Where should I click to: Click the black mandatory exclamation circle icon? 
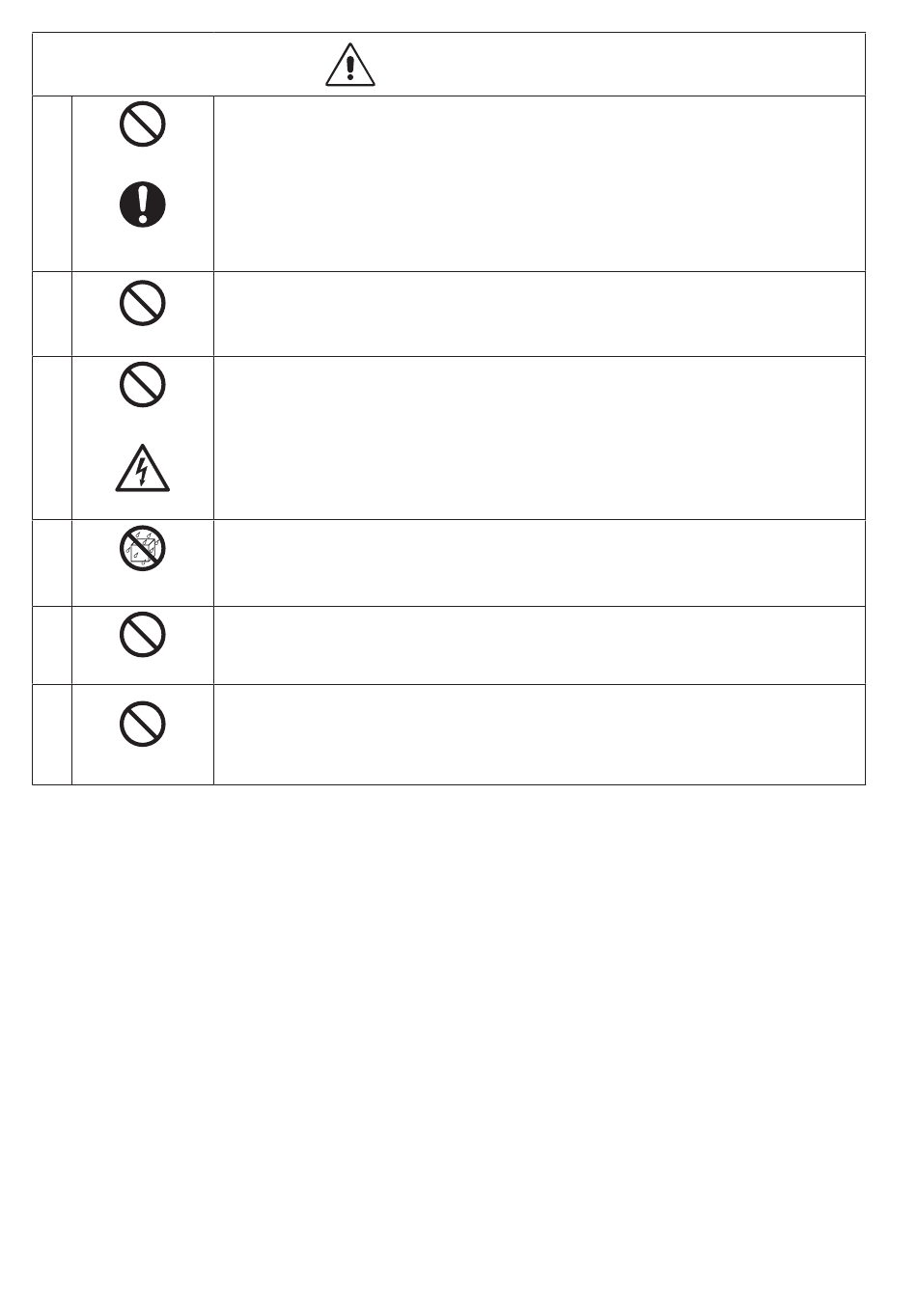coord(143,205)
